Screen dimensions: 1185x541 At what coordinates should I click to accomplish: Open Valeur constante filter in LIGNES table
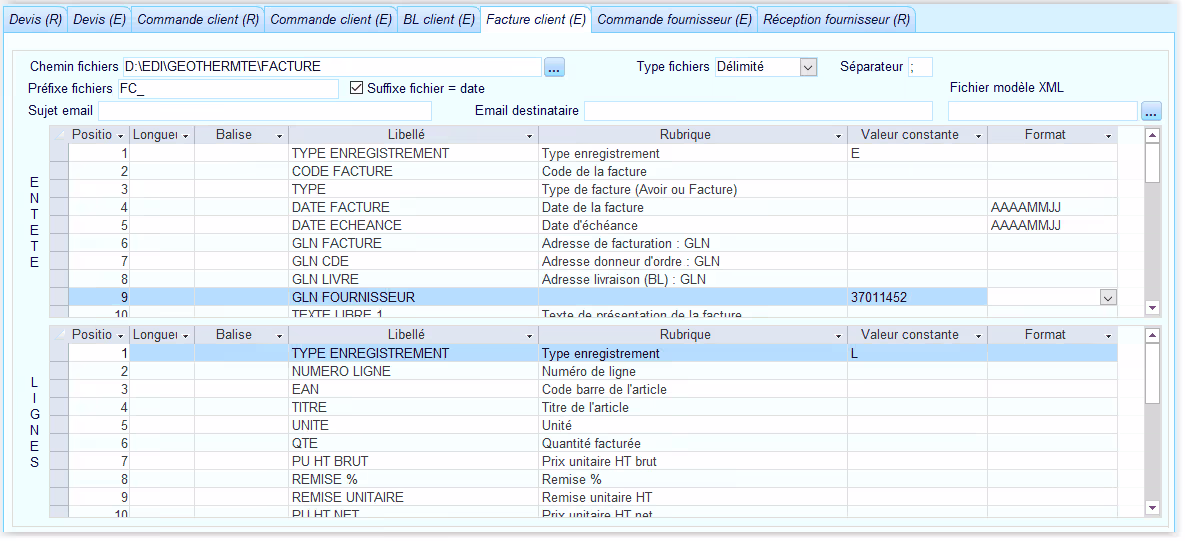tap(979, 335)
